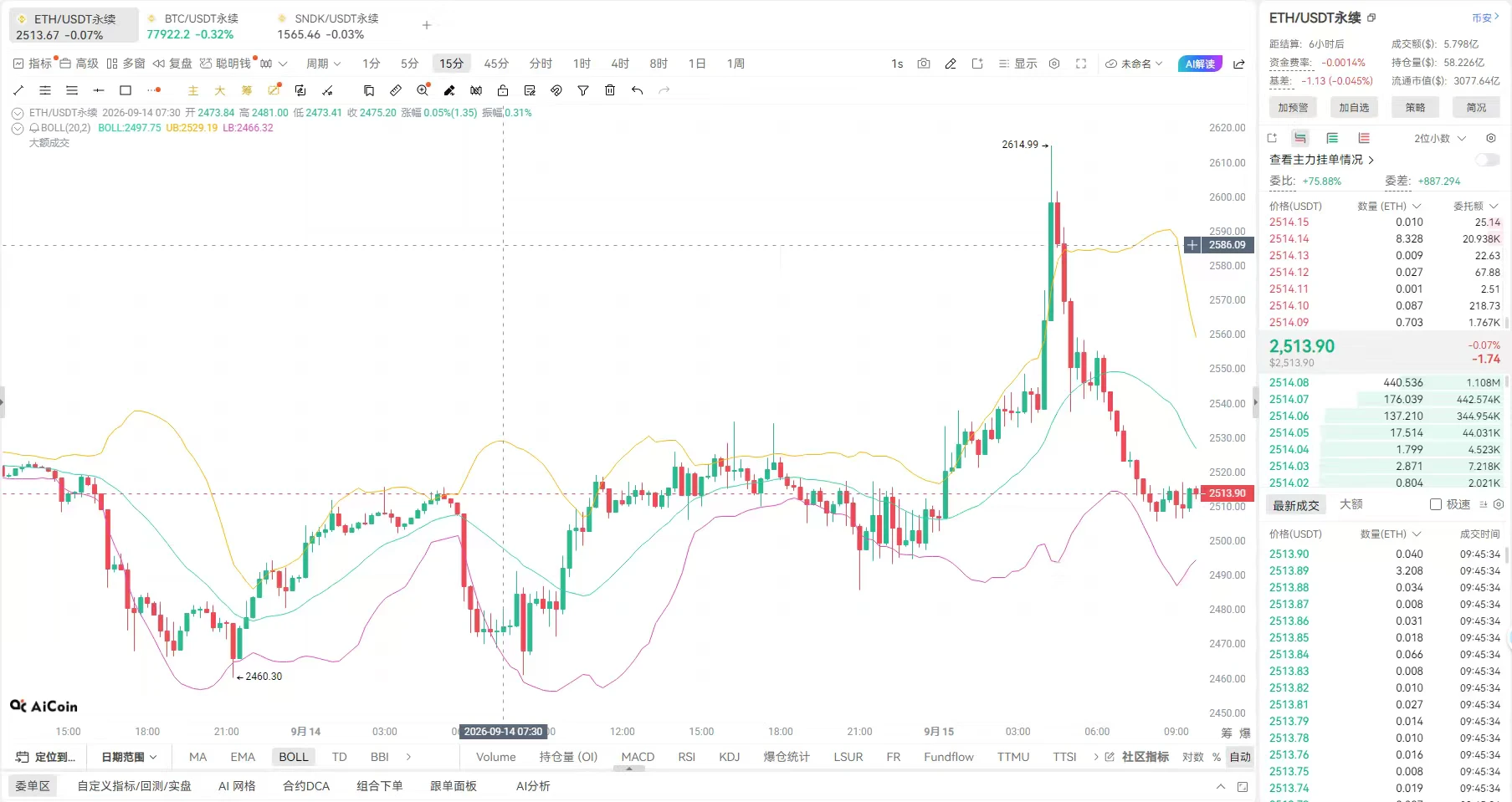Click the 简况 overview button
The height and width of the screenshot is (802, 1512).
click(x=1476, y=107)
